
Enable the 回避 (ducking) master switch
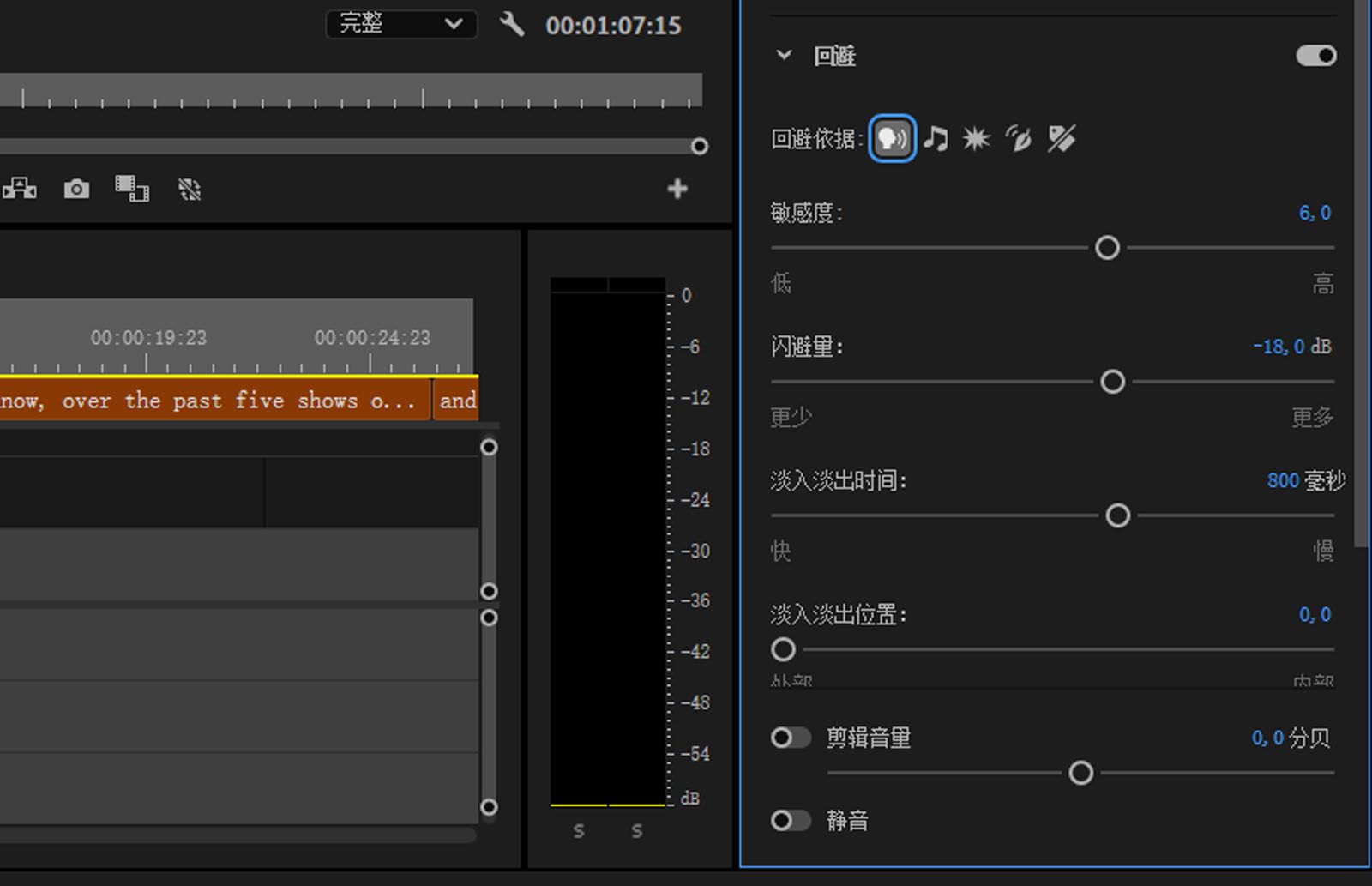coord(1318,55)
